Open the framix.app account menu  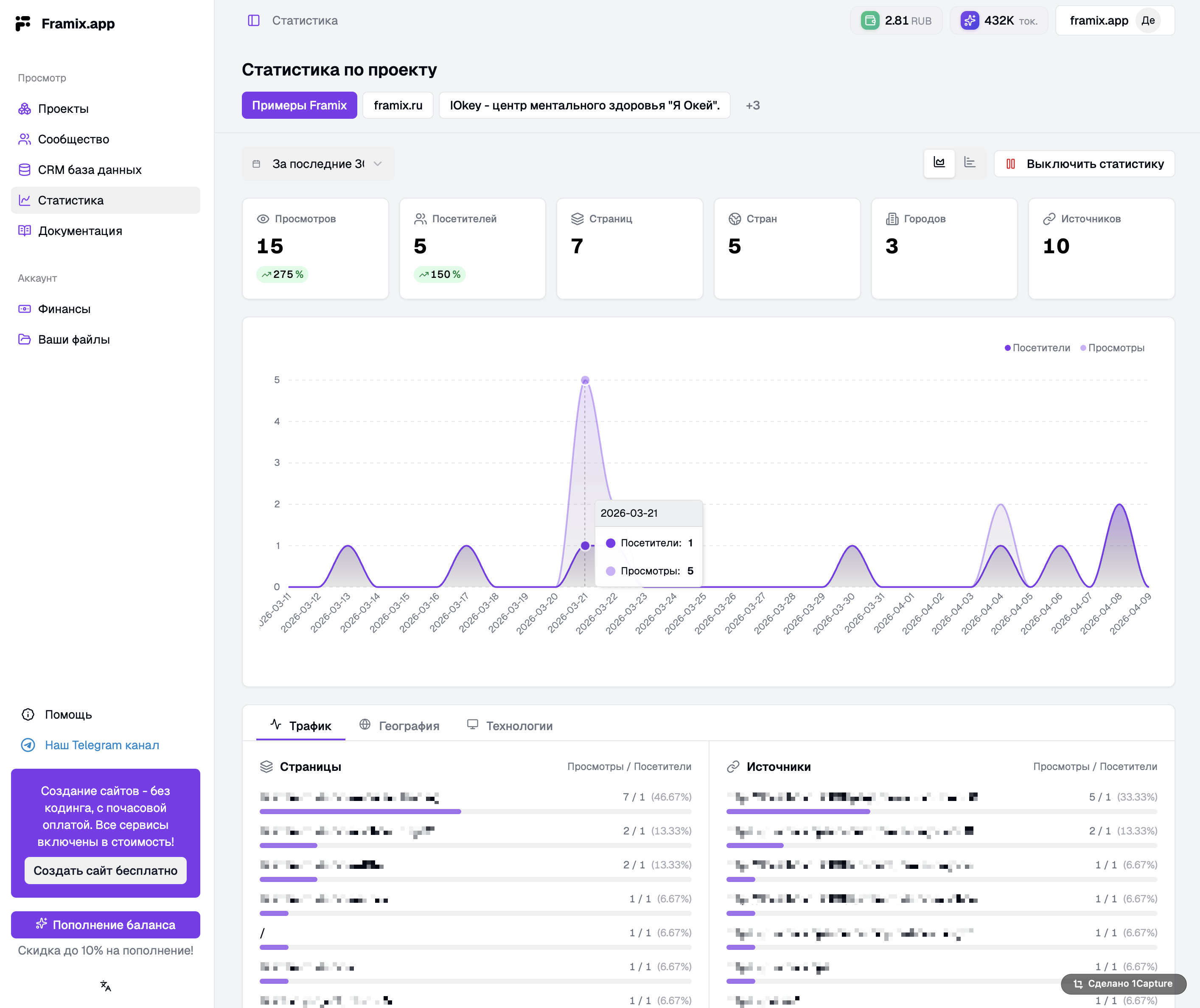point(1114,20)
